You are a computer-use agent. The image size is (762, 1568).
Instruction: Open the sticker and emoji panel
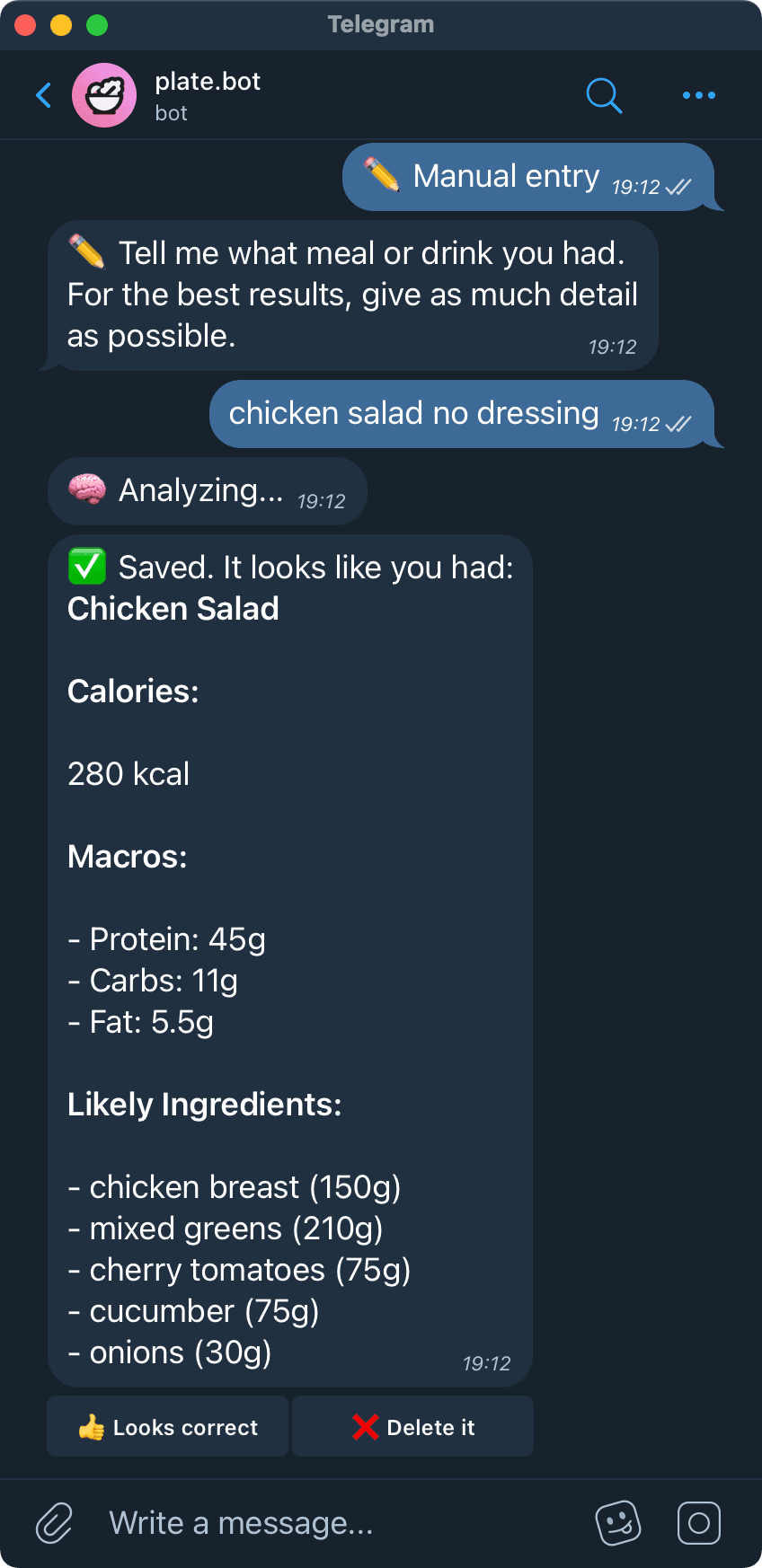[618, 1523]
